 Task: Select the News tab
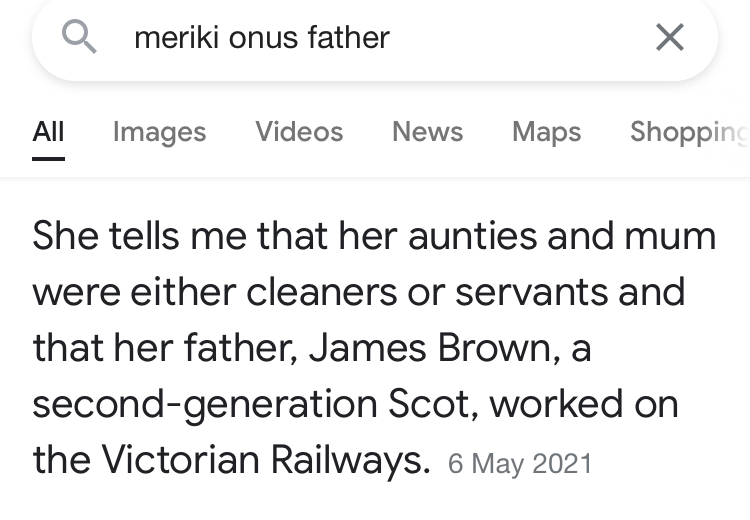427,132
